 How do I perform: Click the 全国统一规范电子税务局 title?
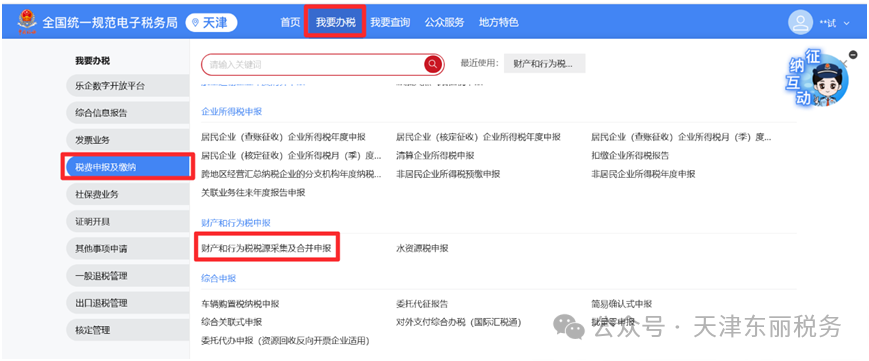pos(110,23)
